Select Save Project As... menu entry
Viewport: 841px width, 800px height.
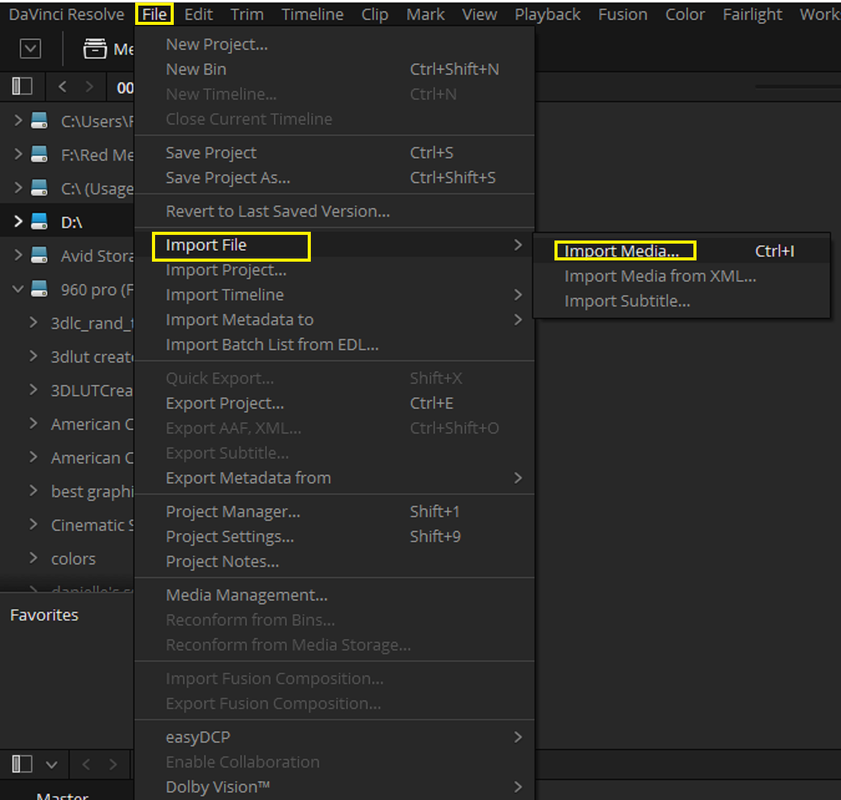[335, 177]
